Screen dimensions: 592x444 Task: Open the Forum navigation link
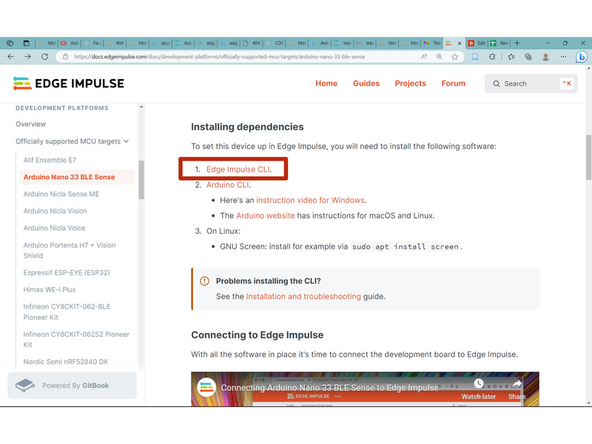pos(453,83)
